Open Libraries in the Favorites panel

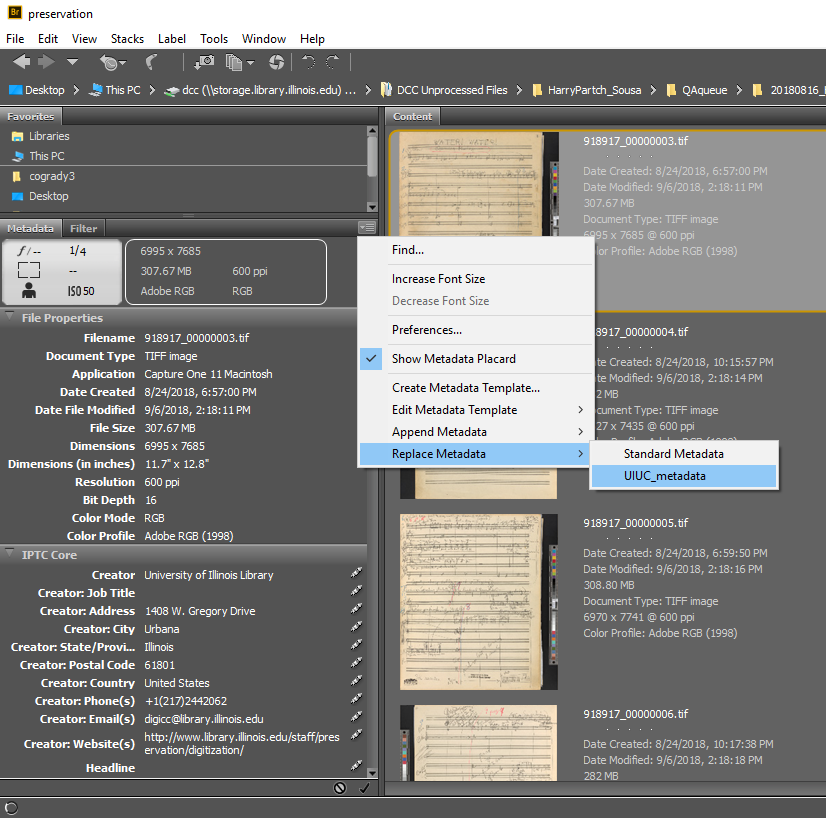tap(49, 136)
